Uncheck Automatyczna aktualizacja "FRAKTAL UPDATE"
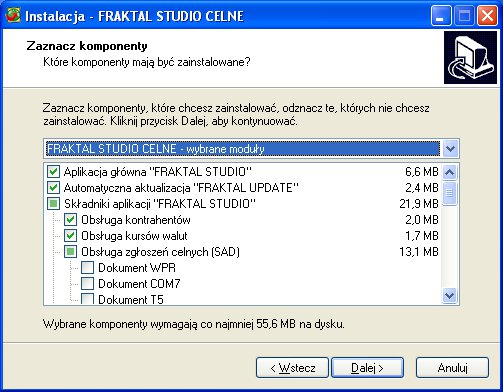Viewport: 503px width, 392px height. 53,188
